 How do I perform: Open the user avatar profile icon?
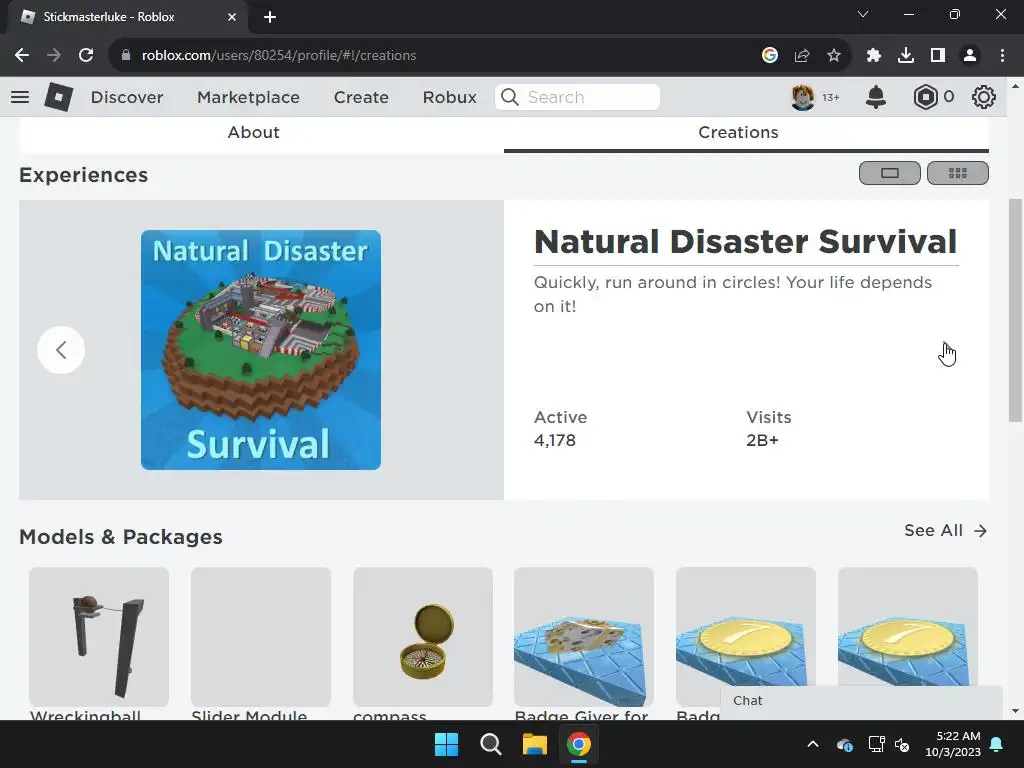tap(803, 97)
